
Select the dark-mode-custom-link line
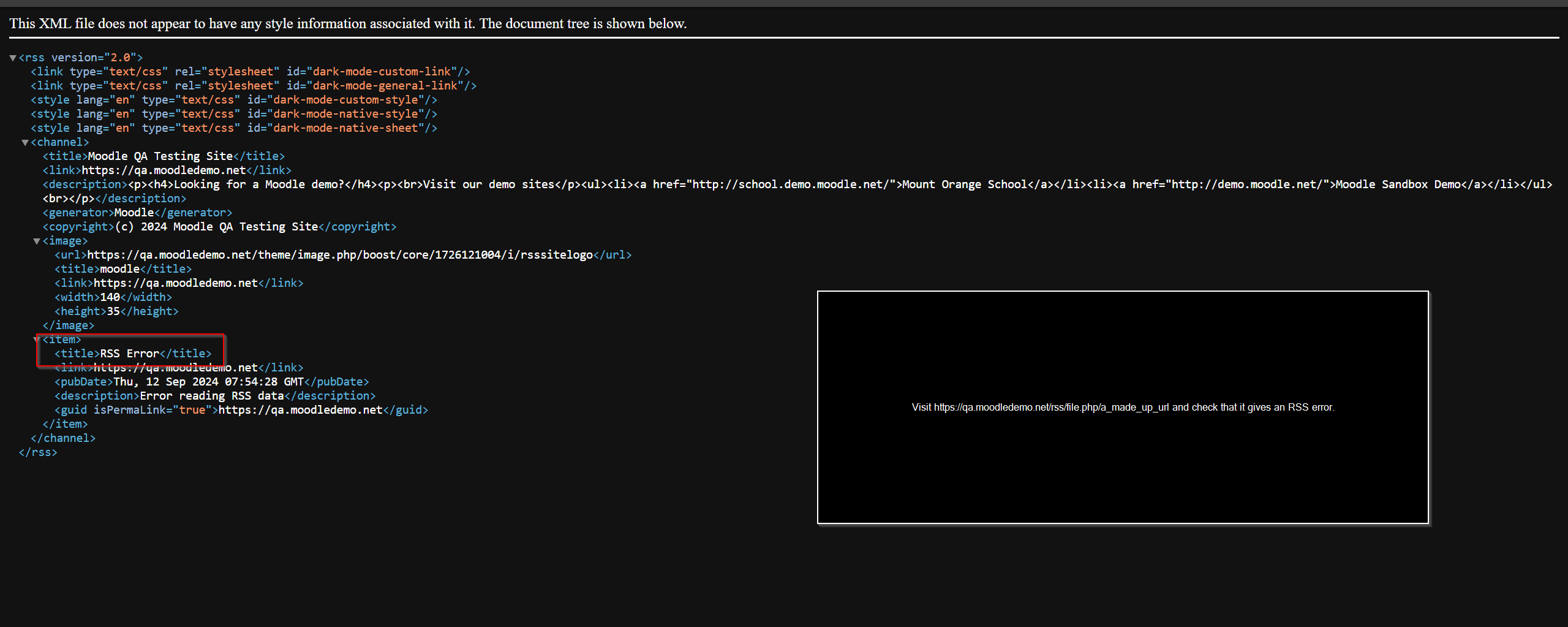click(x=251, y=72)
